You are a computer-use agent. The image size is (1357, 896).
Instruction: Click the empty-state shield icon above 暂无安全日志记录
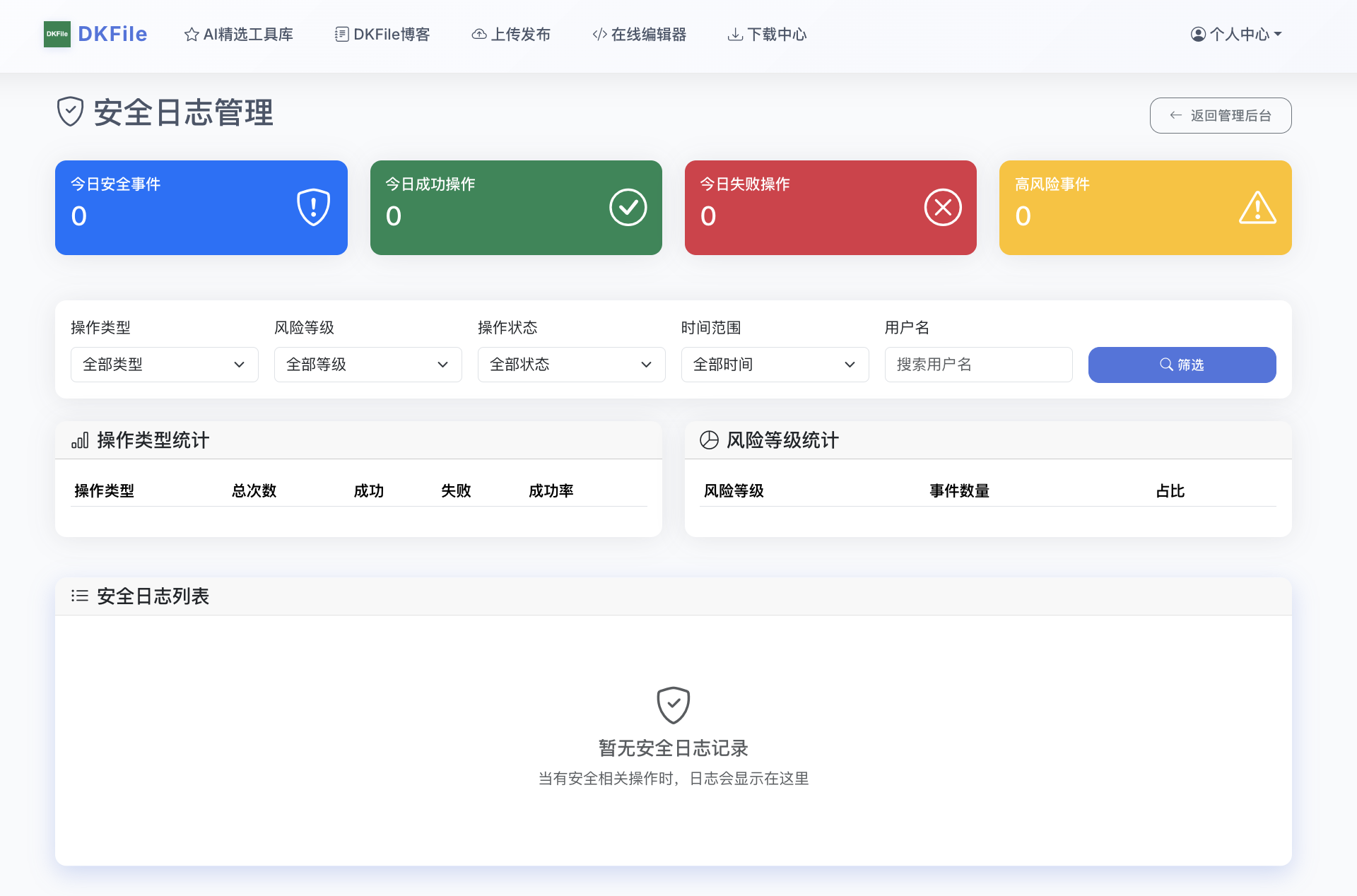673,705
